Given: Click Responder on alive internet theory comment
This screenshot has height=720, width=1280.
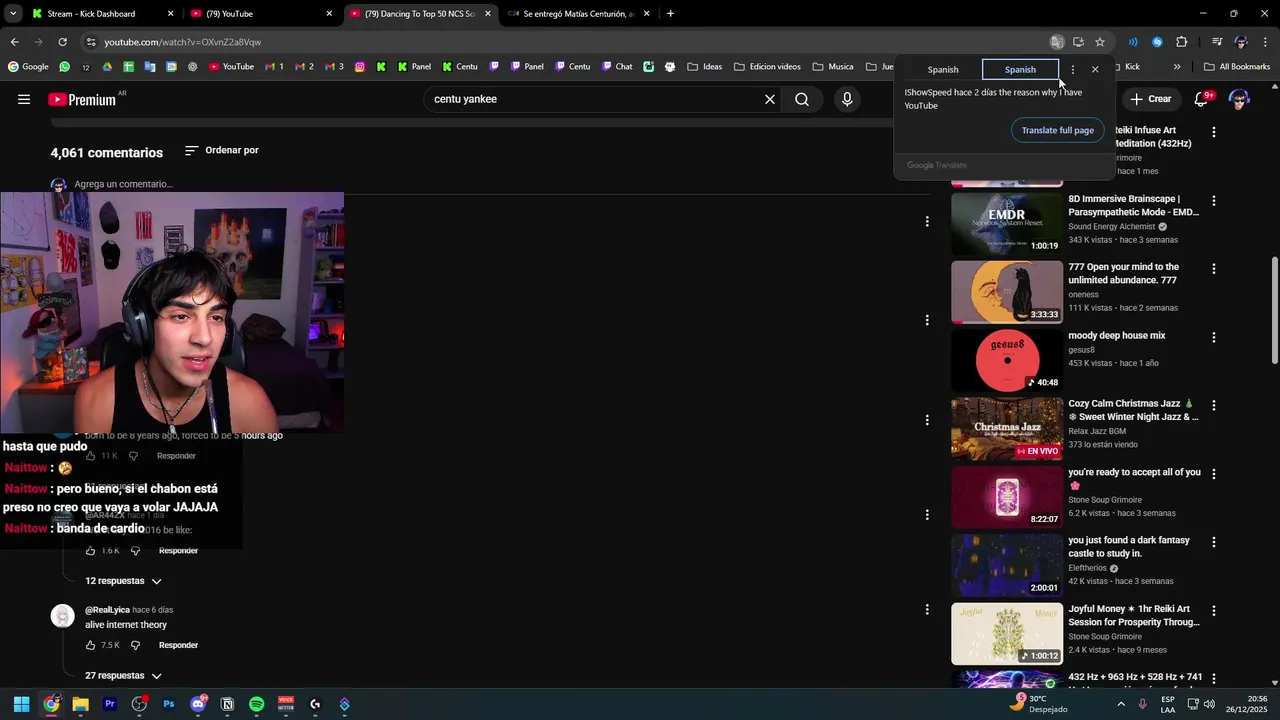Looking at the screenshot, I should pyautogui.click(x=178, y=645).
